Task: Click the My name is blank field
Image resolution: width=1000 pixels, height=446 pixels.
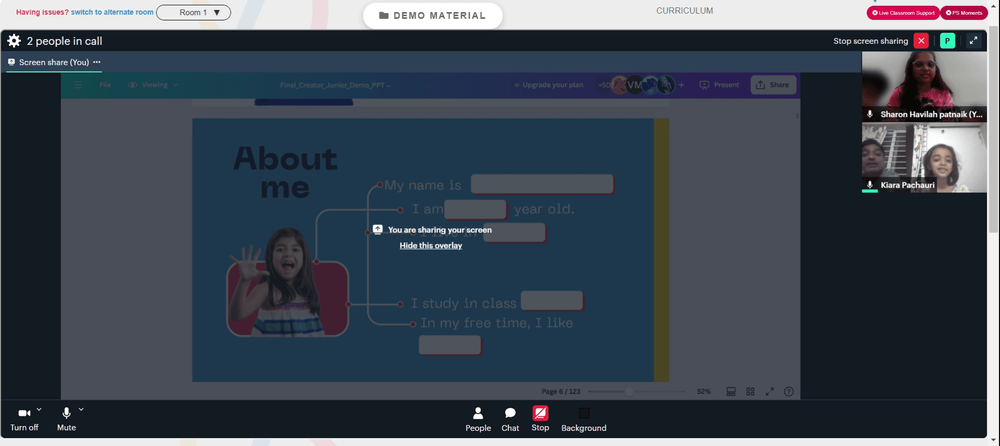Action: (542, 184)
